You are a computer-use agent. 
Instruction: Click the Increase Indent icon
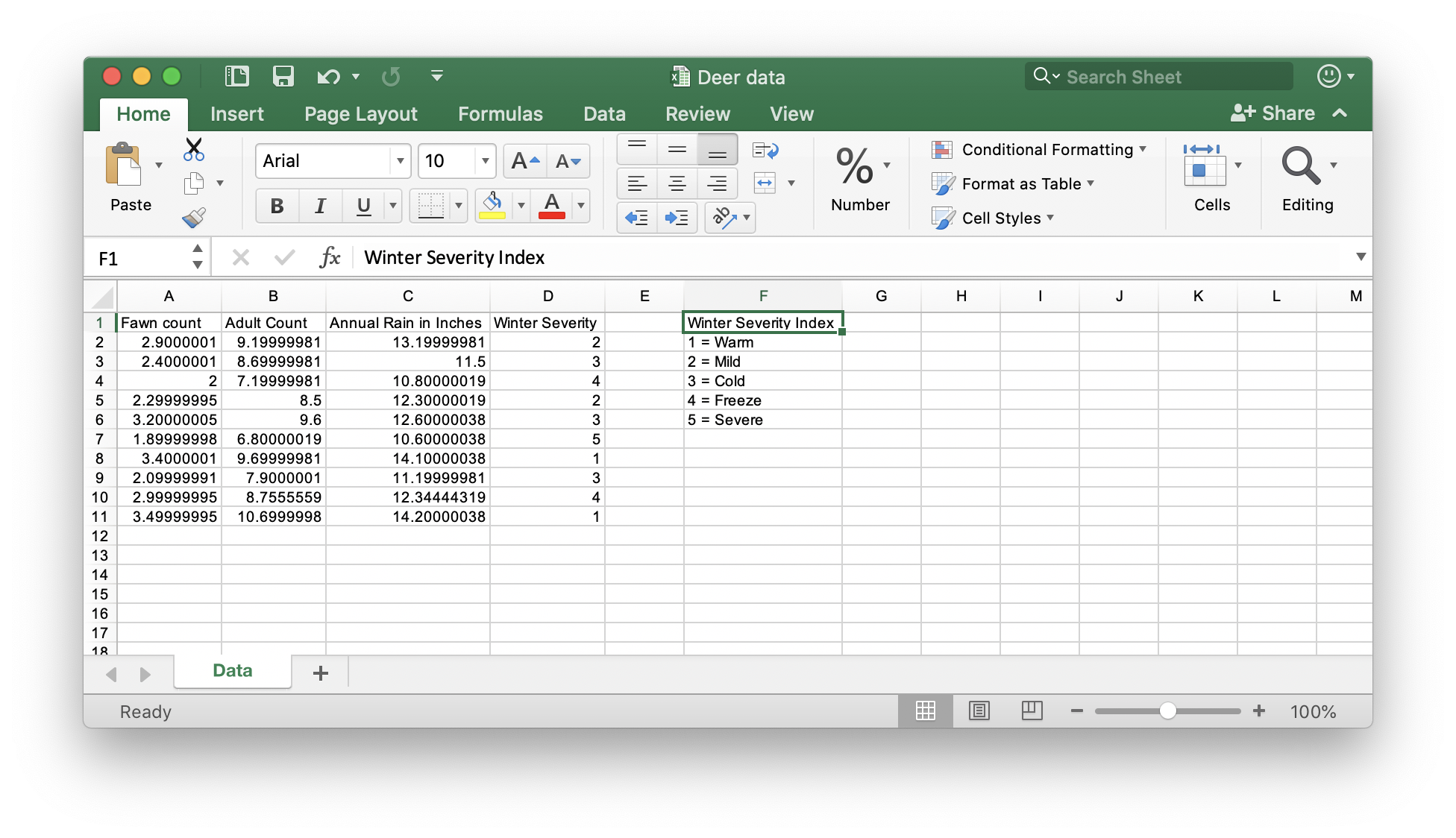coord(677,218)
